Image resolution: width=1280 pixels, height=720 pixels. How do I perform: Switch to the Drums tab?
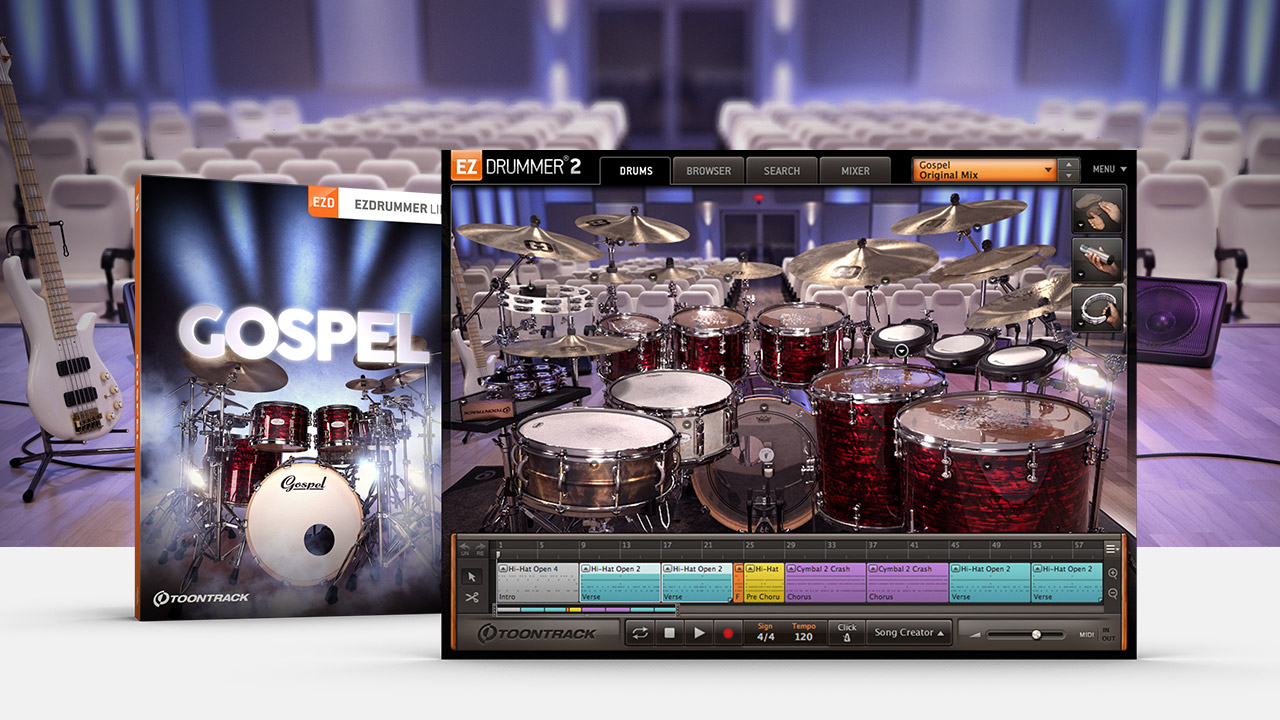[636, 171]
